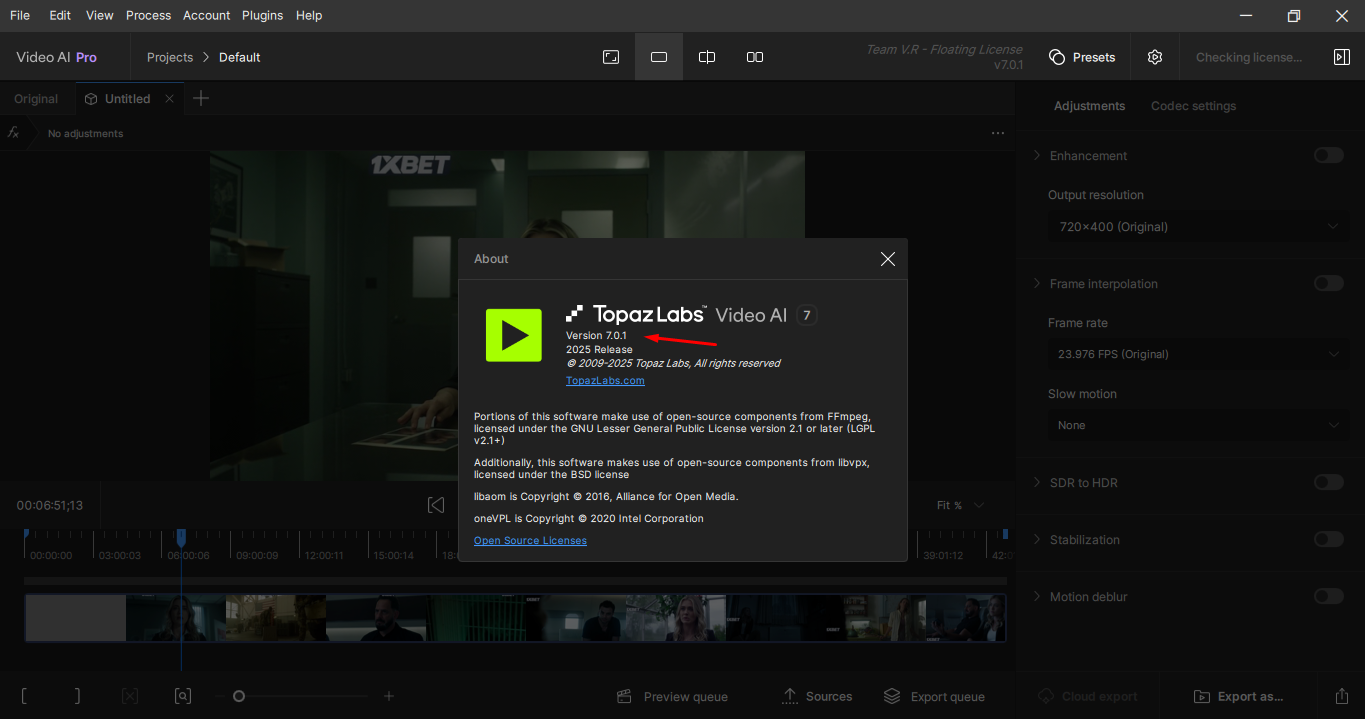Viewport: 1365px width, 719px height.
Task: Collapse the right sidebar panel icon
Action: point(1342,57)
